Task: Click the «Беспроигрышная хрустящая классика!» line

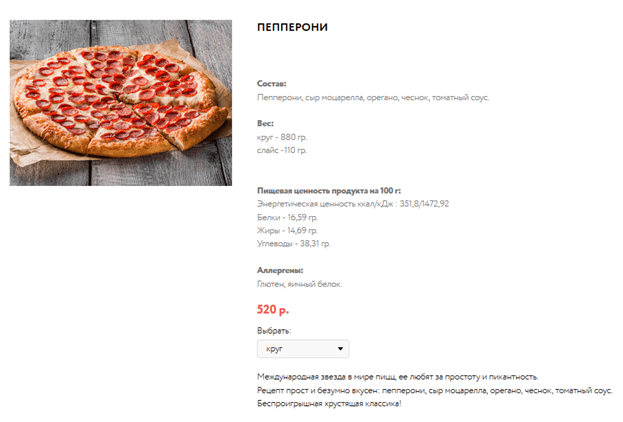Action: (x=328, y=403)
